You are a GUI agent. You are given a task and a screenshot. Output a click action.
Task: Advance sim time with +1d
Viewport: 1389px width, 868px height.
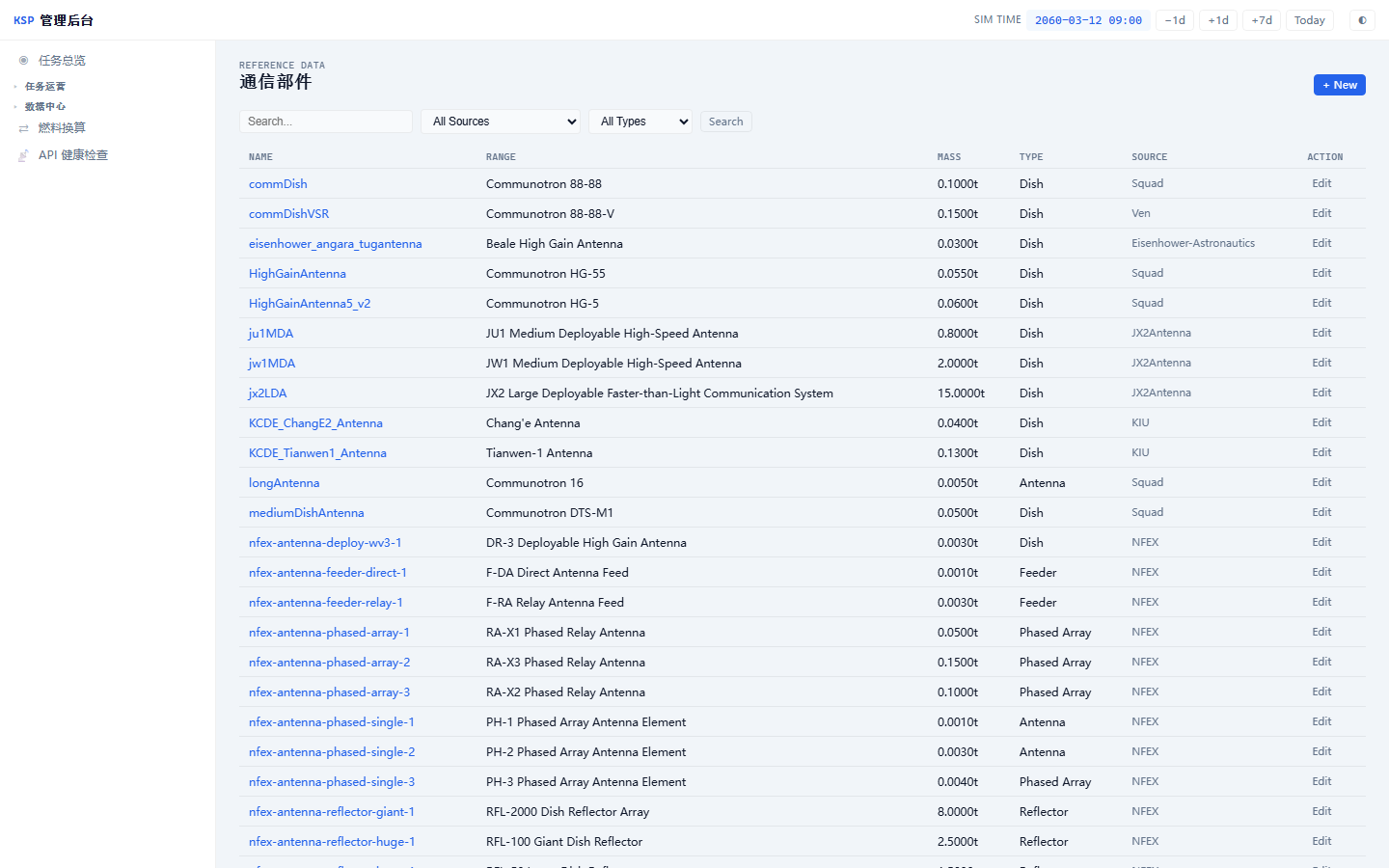[1218, 20]
